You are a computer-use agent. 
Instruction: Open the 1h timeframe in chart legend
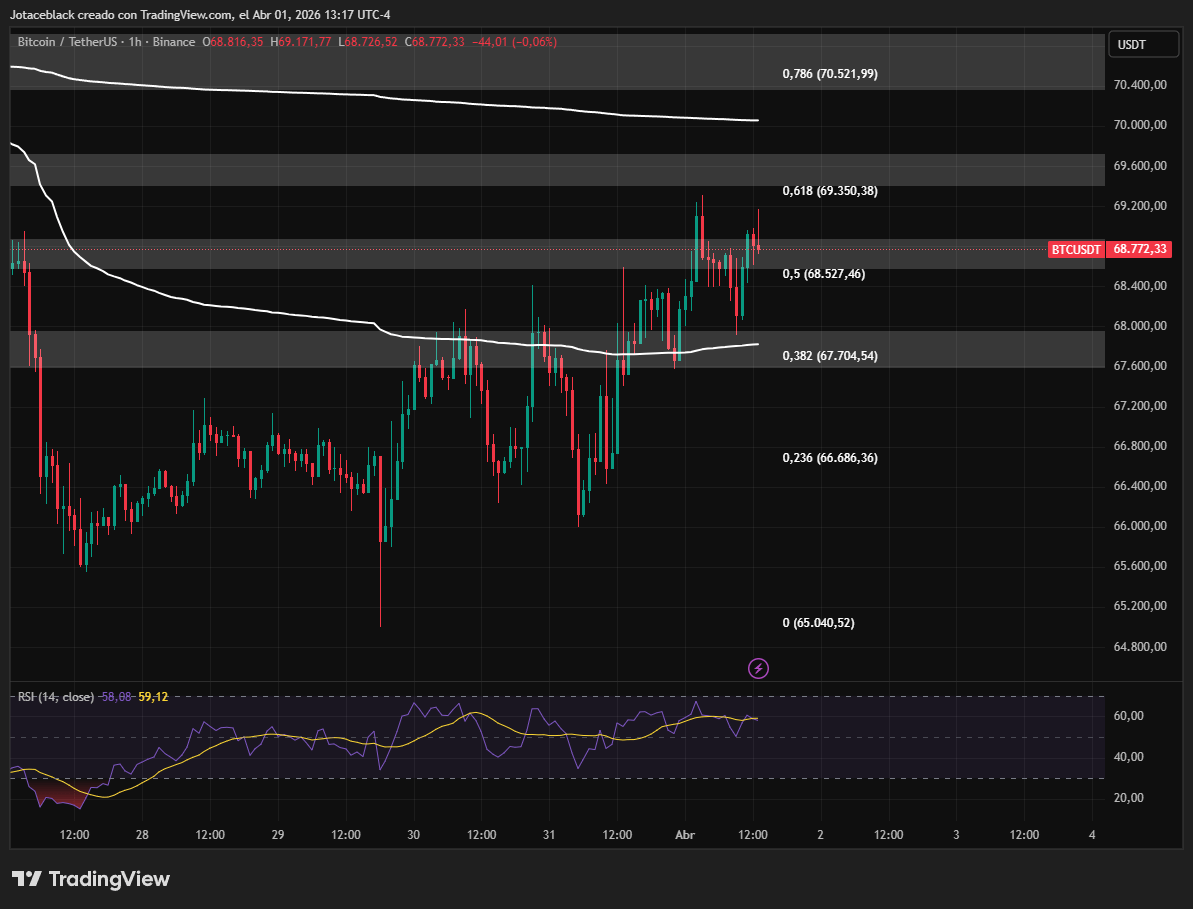tap(135, 42)
